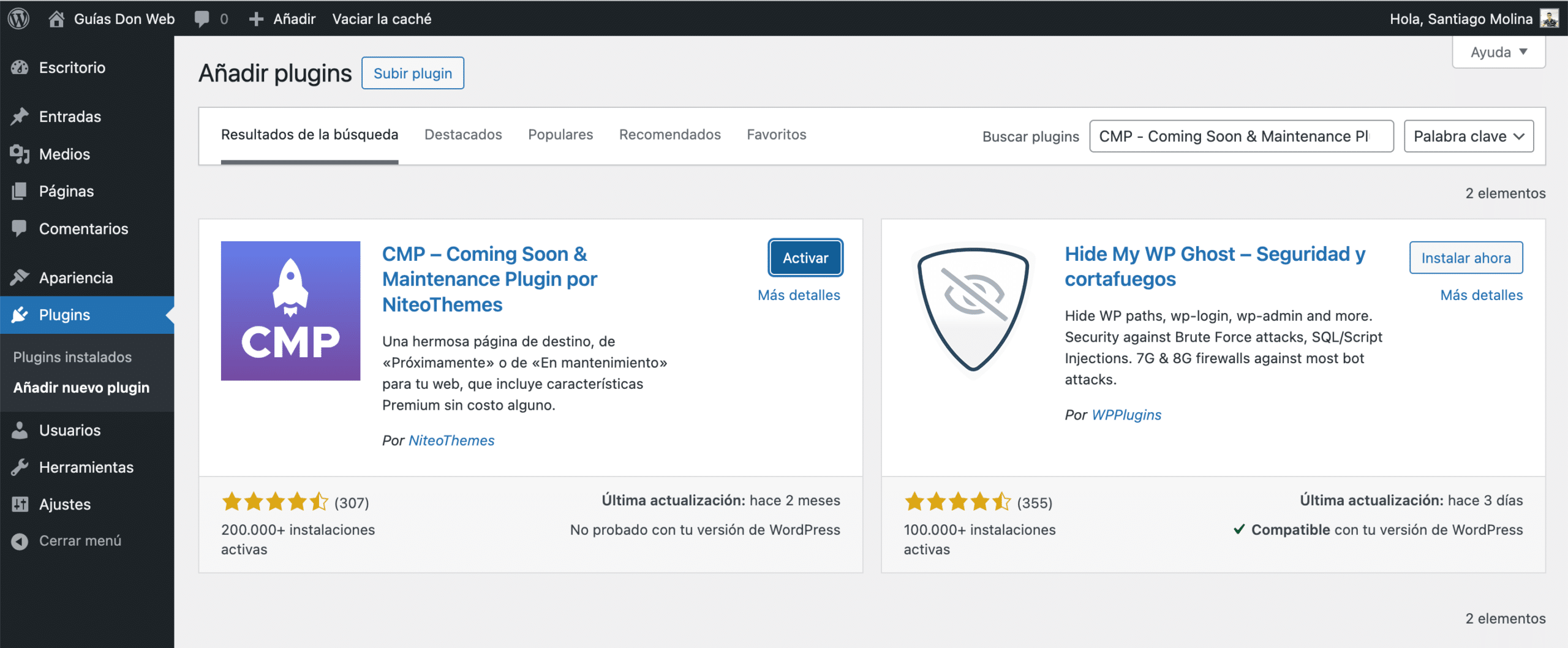The image size is (1568, 648).
Task: Open the Medios media icon
Action: [x=20, y=154]
